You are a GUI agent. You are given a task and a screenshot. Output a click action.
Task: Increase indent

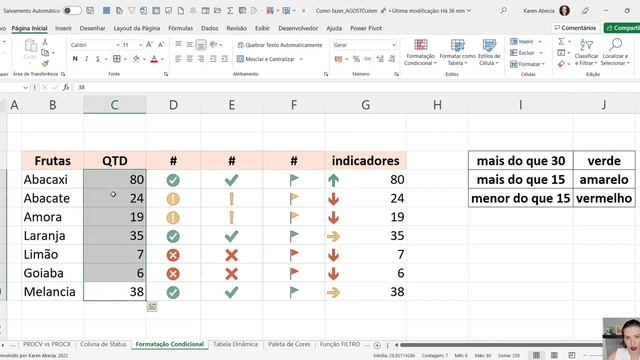(x=224, y=59)
